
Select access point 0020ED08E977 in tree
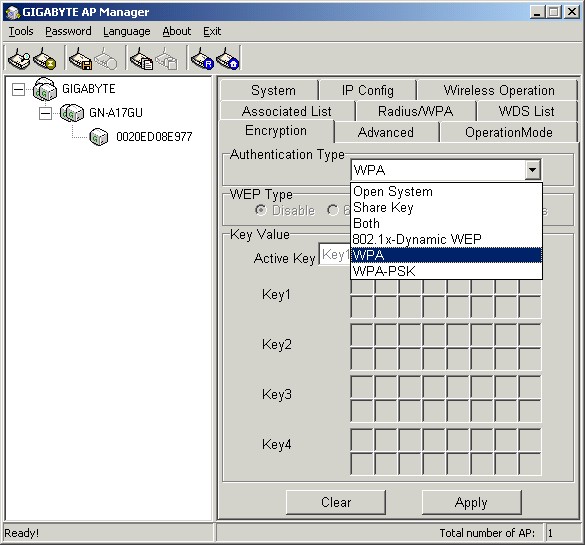154,137
